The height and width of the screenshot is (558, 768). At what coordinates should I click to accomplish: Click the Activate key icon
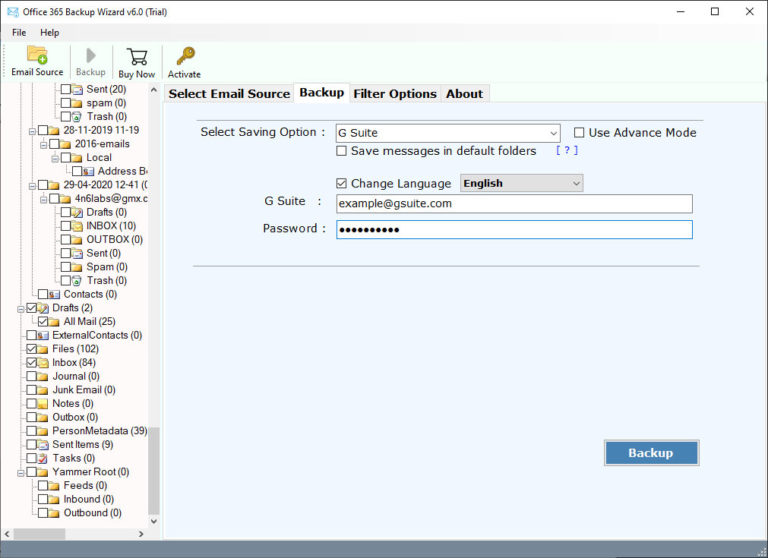185,56
